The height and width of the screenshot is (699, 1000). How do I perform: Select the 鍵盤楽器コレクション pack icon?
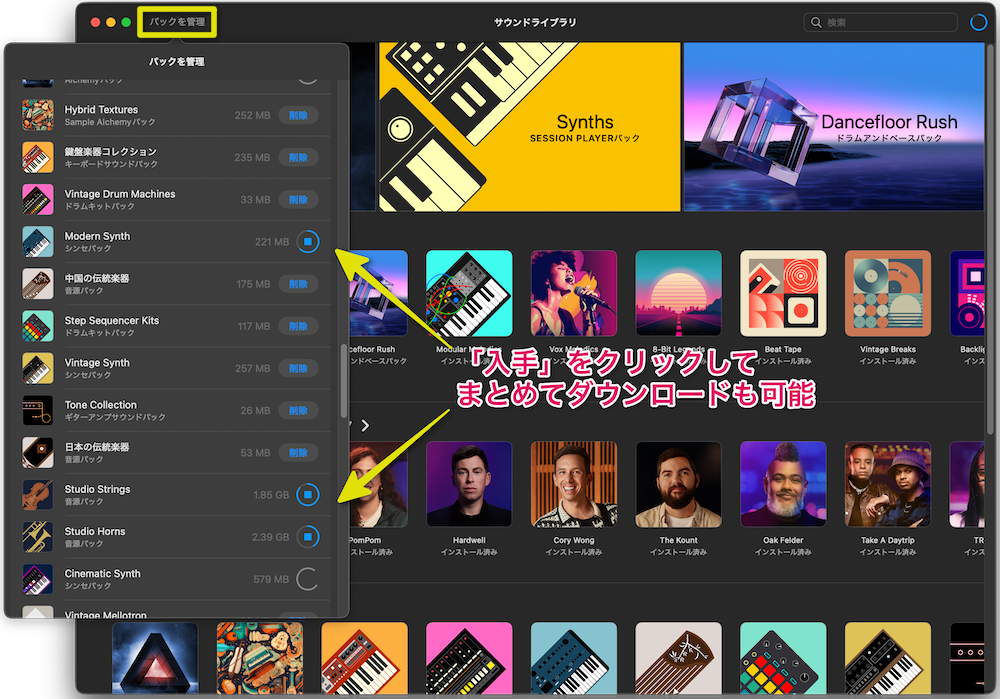(37, 157)
